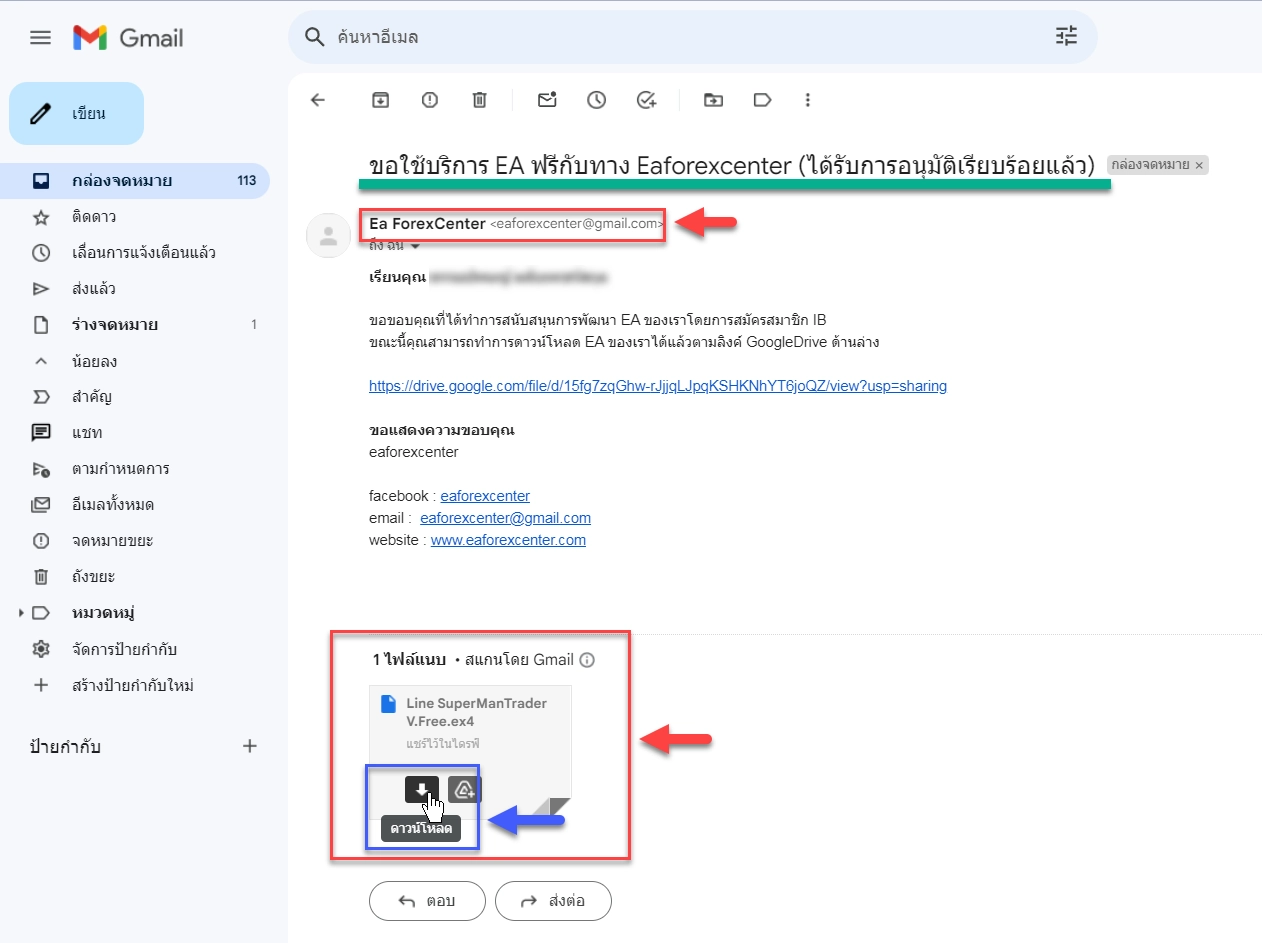Click the Labels tag icon in toolbar
This screenshot has height=943, width=1262.
click(762, 100)
